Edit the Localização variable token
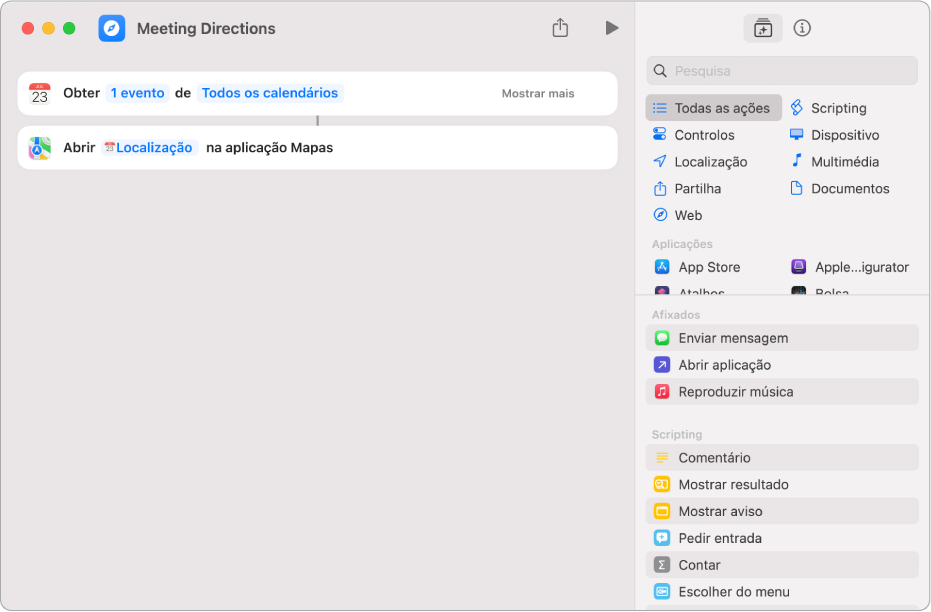 pyautogui.click(x=149, y=147)
